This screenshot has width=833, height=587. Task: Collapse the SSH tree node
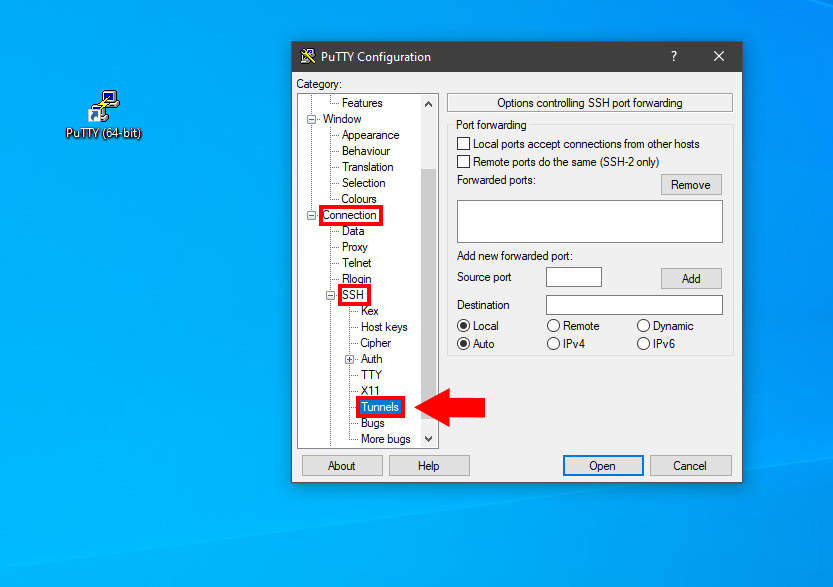[x=330, y=295]
